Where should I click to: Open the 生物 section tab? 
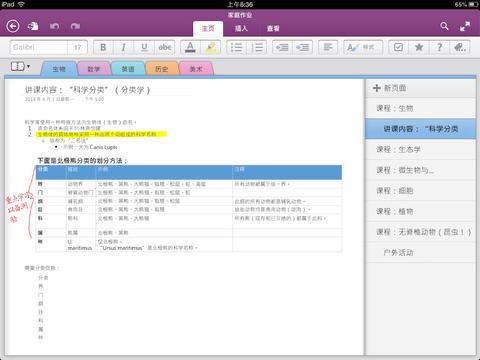tap(59, 69)
